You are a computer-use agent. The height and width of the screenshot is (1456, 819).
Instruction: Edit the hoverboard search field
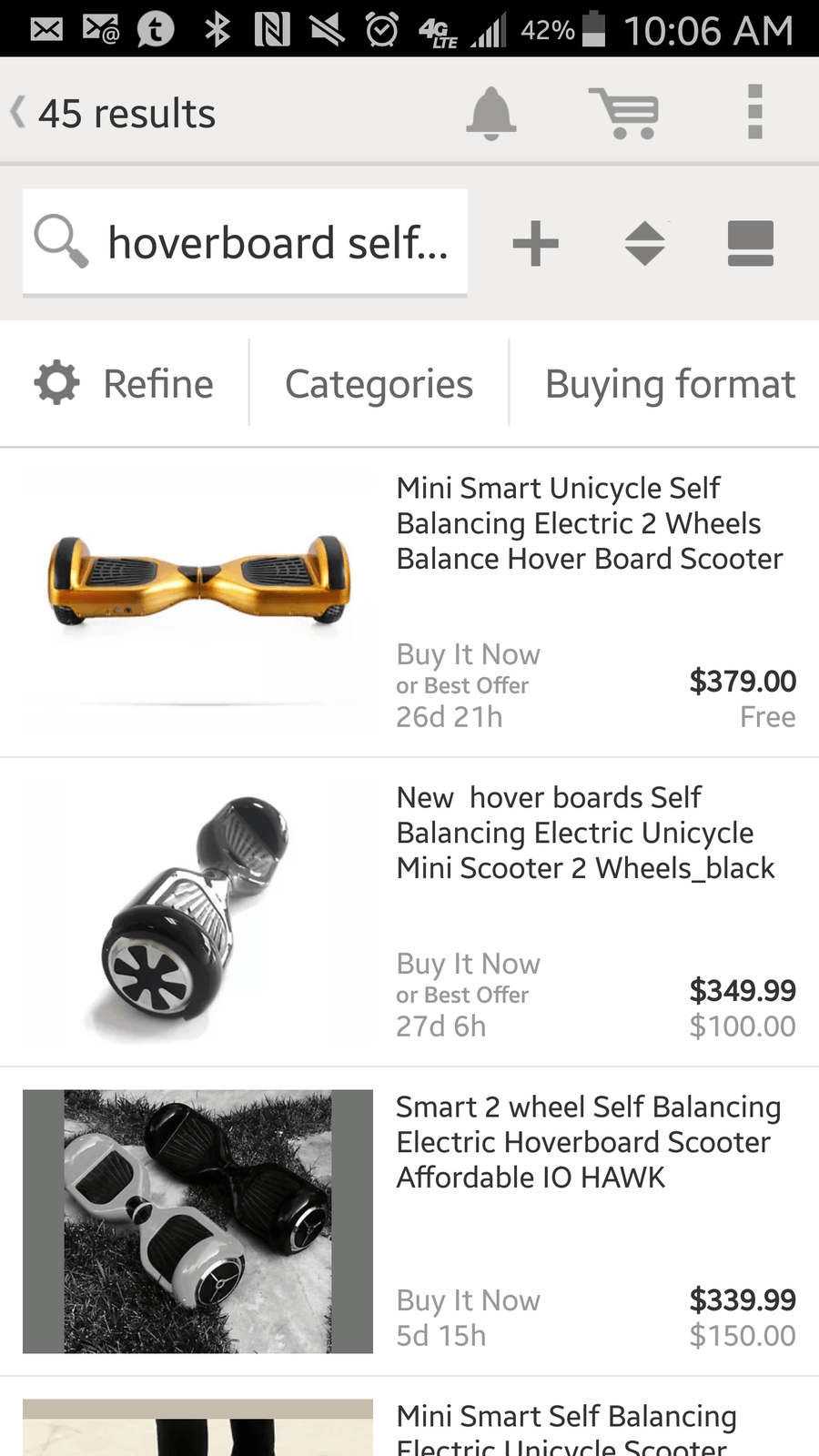(x=278, y=243)
